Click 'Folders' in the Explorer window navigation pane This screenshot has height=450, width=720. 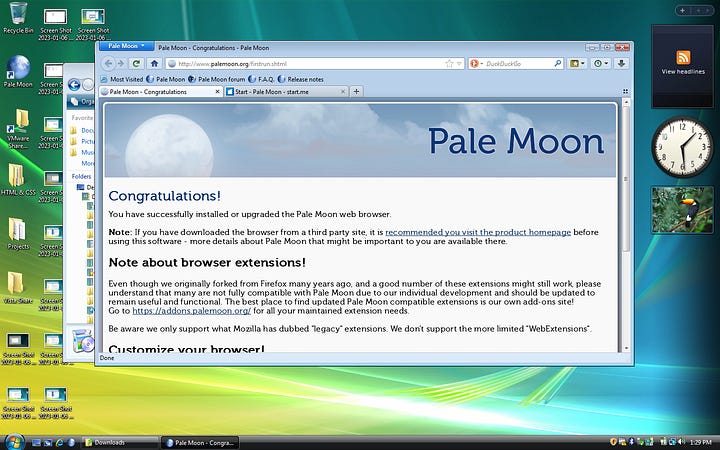point(81,176)
